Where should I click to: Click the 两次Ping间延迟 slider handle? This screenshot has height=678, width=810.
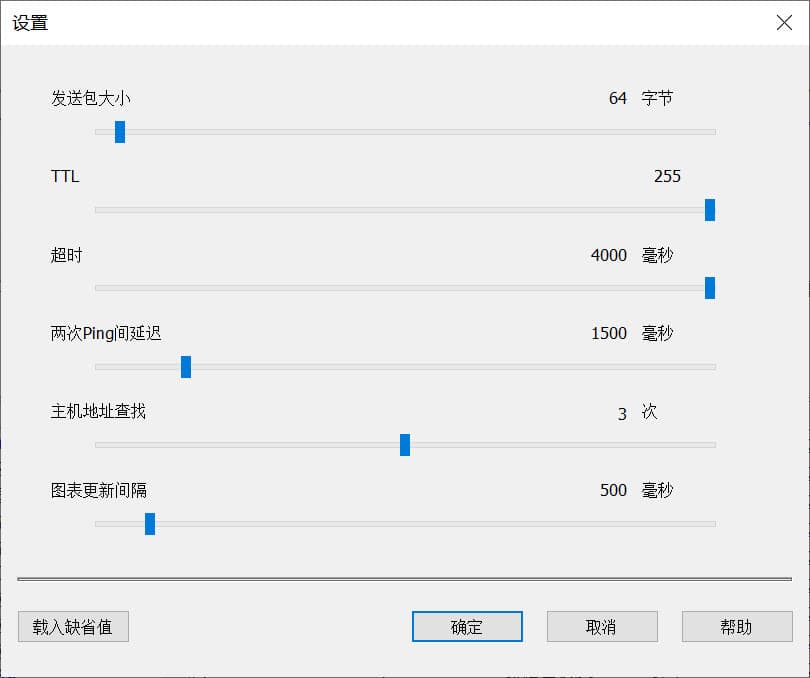(186, 367)
